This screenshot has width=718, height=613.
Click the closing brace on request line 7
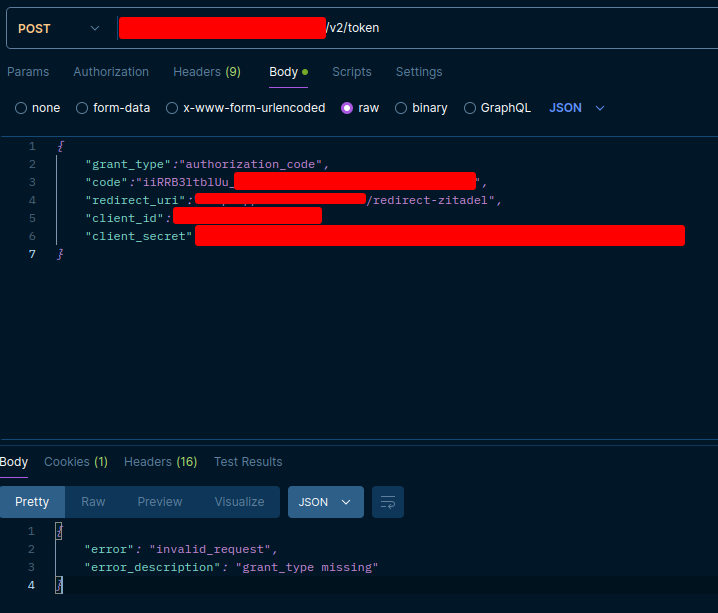pos(60,254)
